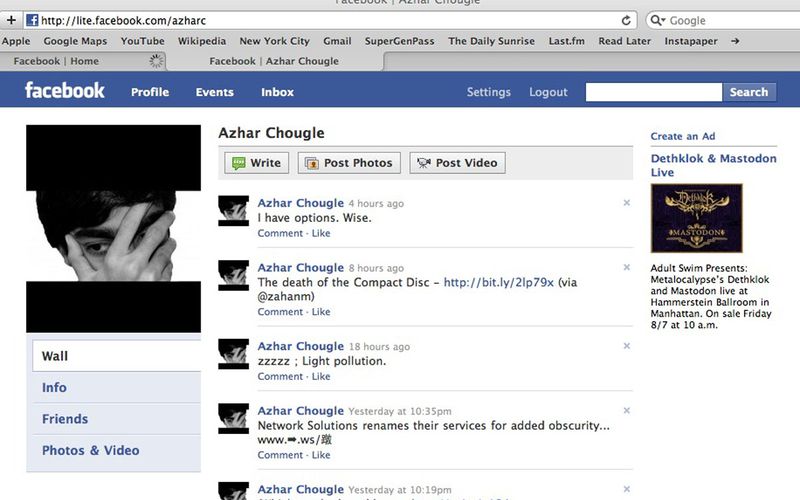Click the facebook logo
The width and height of the screenshot is (800, 500).
point(65,90)
